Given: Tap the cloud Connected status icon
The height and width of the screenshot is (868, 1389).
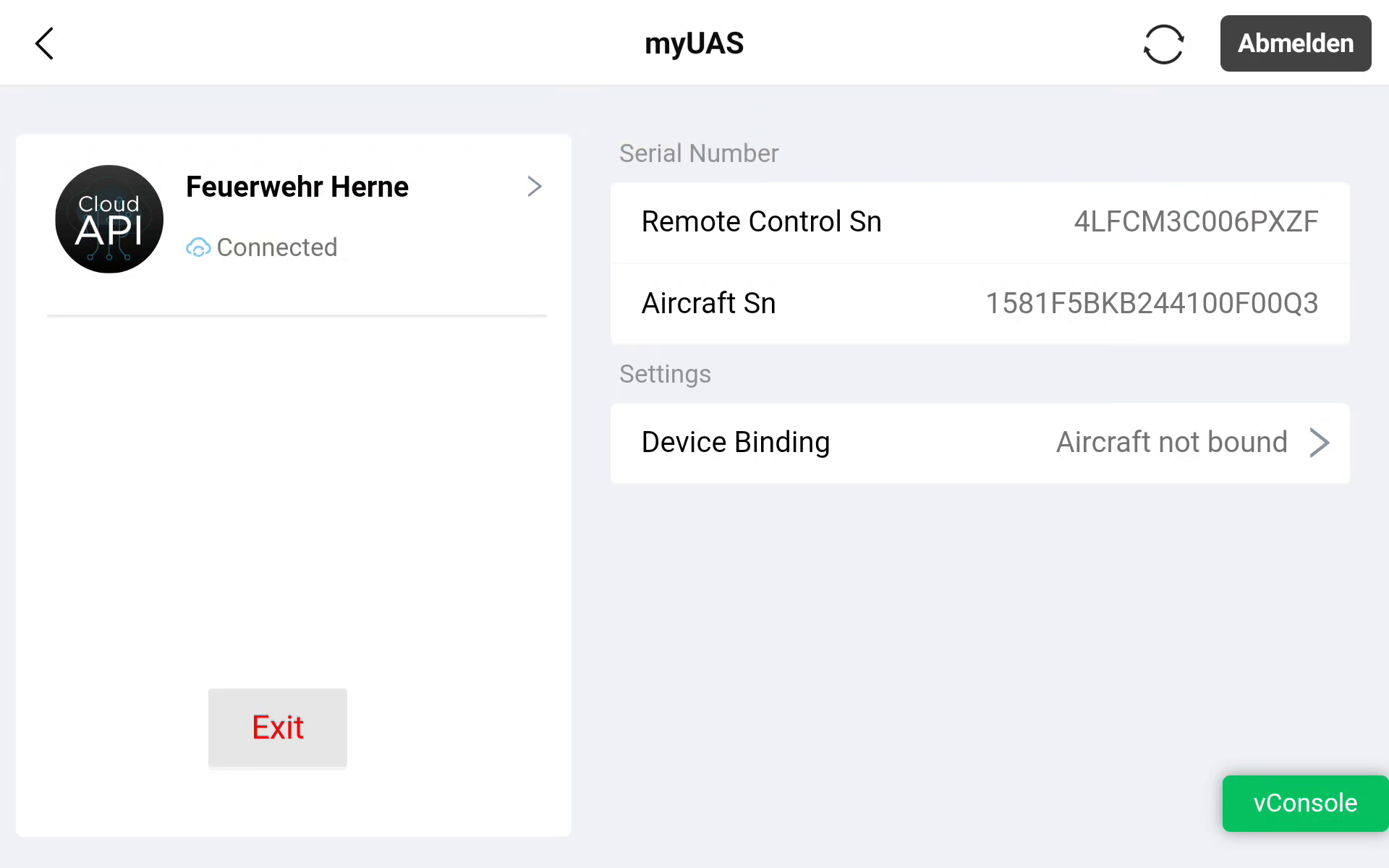Looking at the screenshot, I should coord(197,247).
